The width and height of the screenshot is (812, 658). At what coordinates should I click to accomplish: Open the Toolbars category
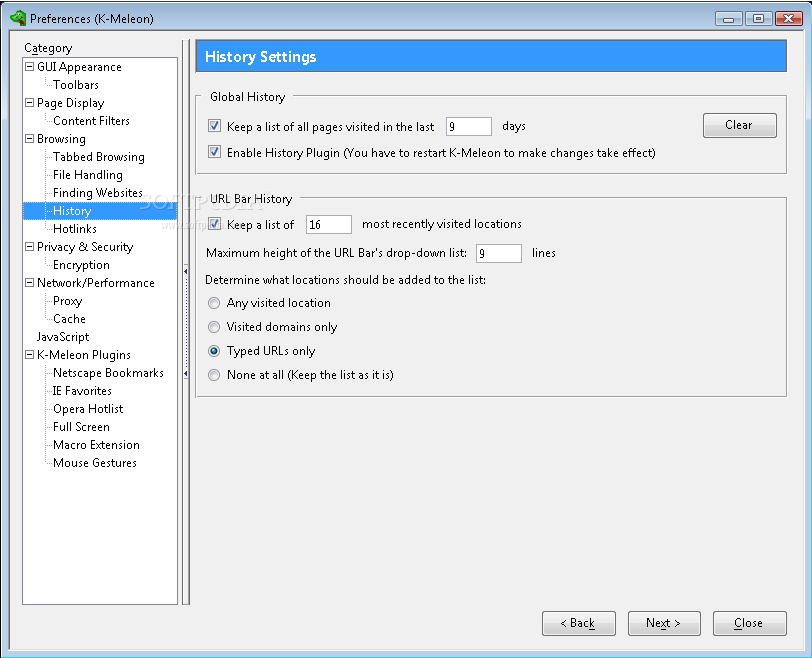coord(76,85)
